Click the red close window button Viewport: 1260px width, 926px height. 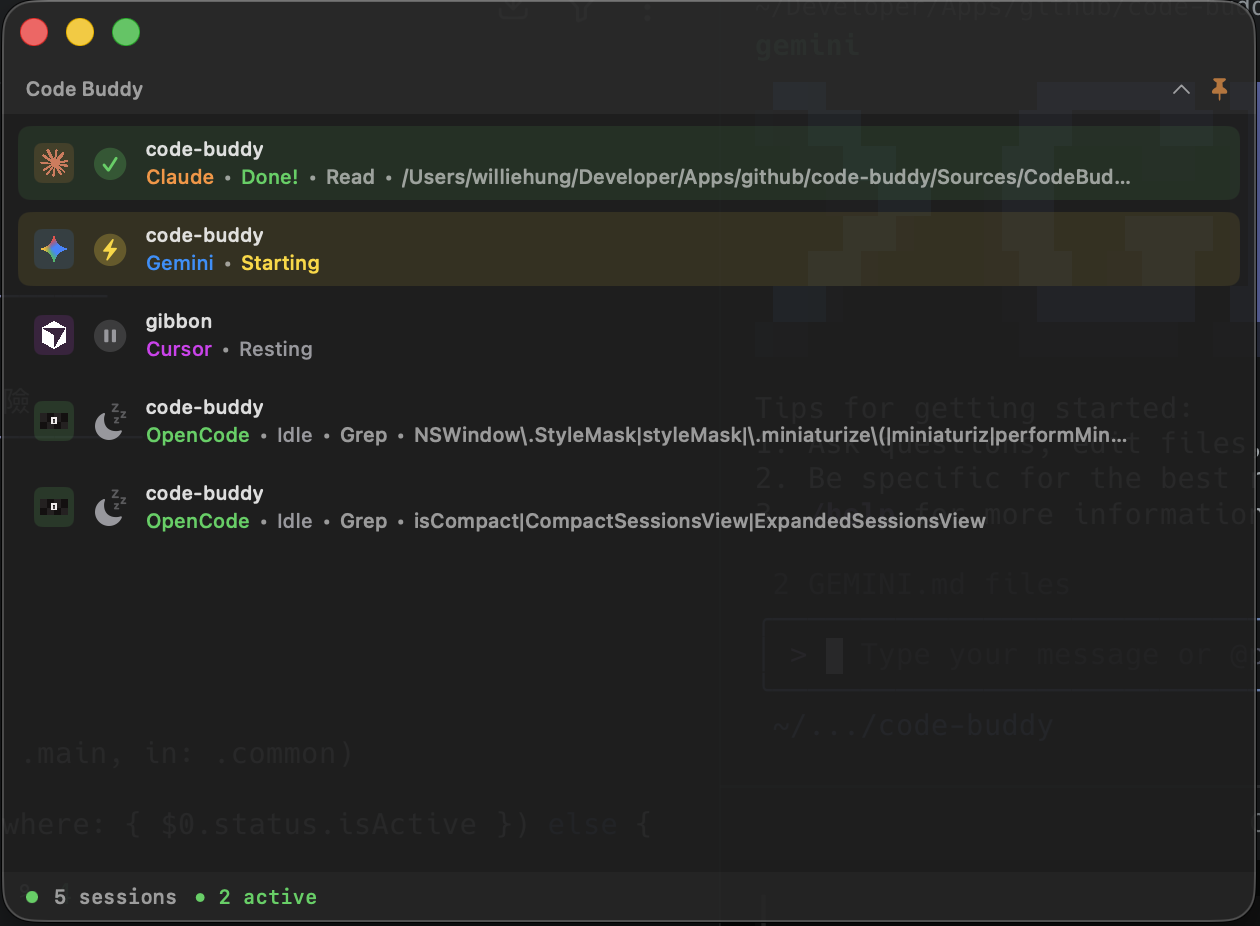[x=34, y=32]
